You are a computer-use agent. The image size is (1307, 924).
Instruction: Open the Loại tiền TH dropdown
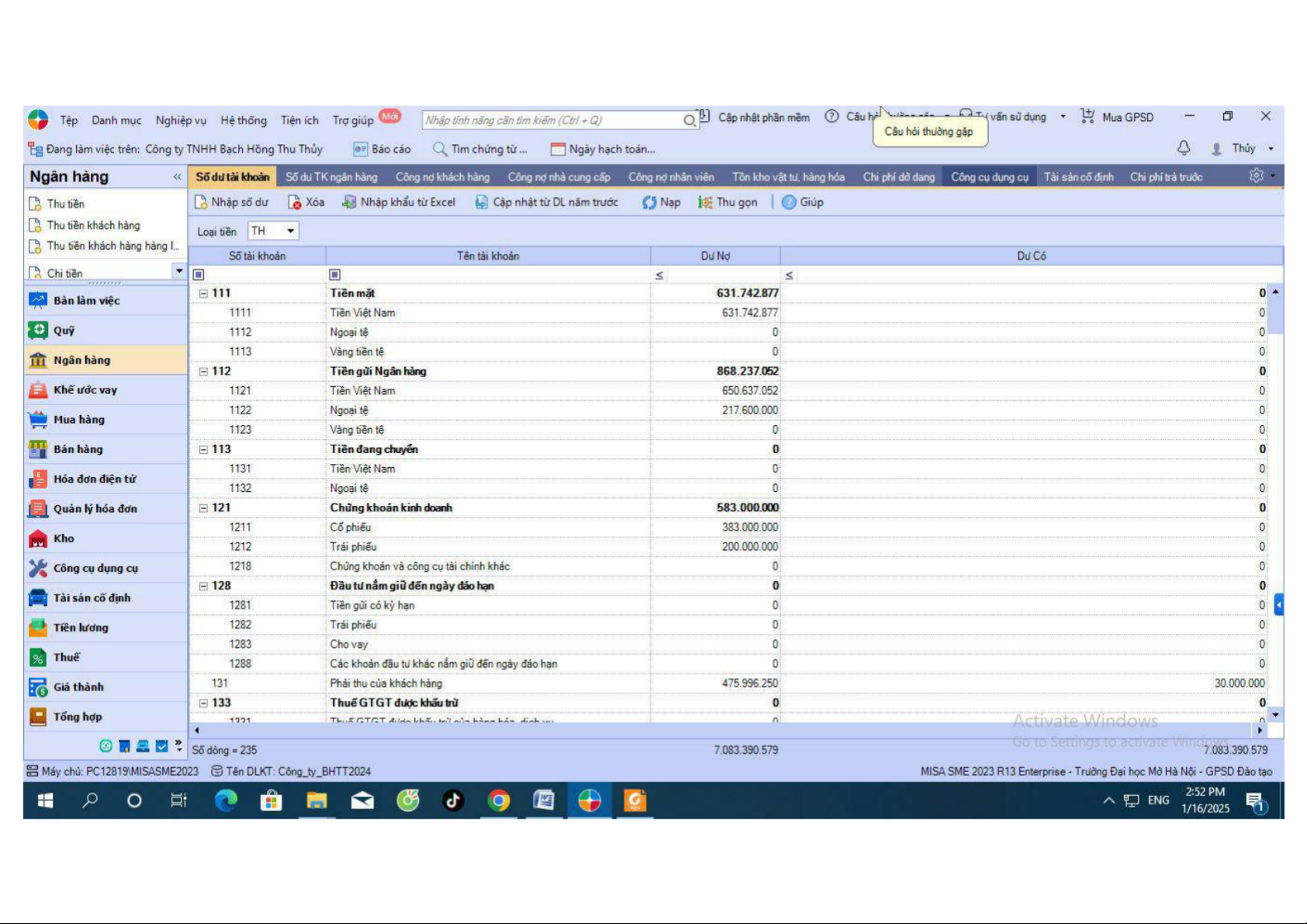point(290,231)
